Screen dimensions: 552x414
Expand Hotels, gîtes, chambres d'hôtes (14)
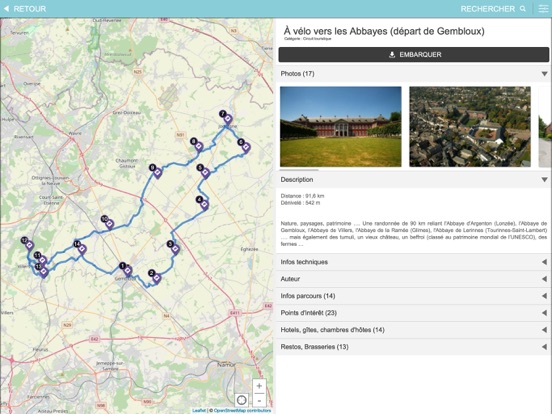click(x=414, y=330)
